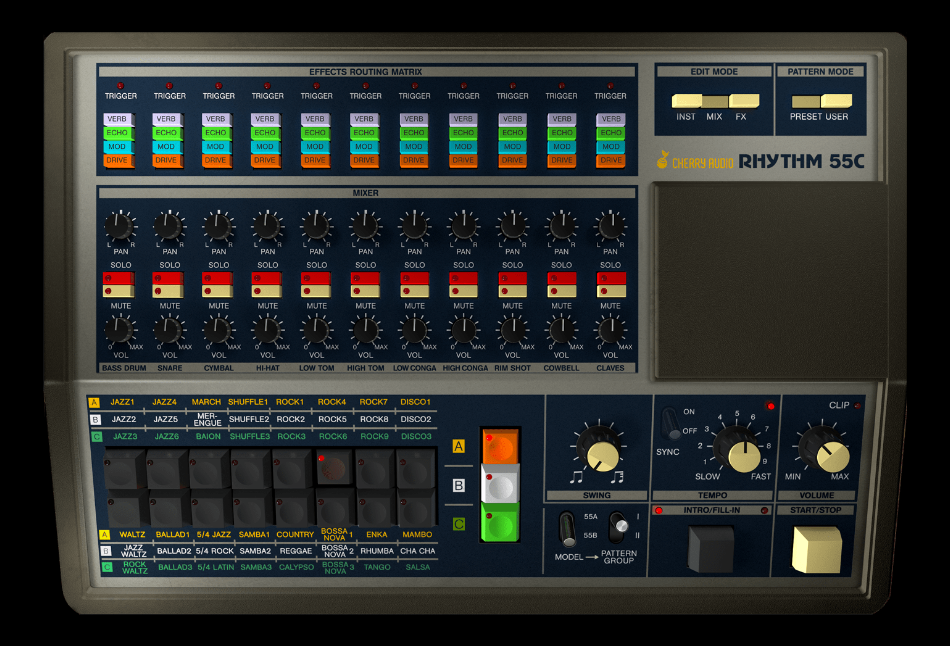Viewport: 950px width, 646px height.
Task: Toggle ECHO for the Snare channel
Action: (x=167, y=133)
